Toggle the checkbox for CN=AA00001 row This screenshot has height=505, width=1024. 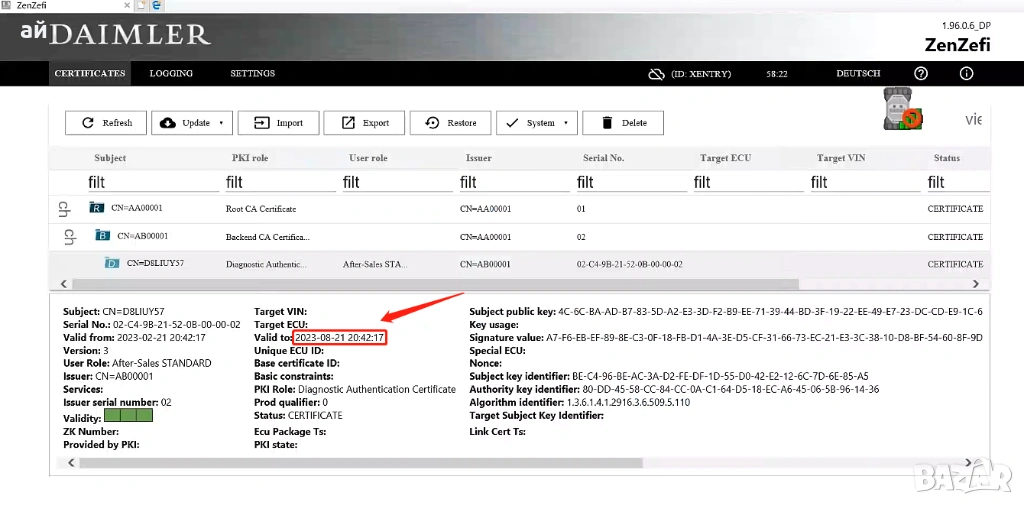click(x=65, y=209)
